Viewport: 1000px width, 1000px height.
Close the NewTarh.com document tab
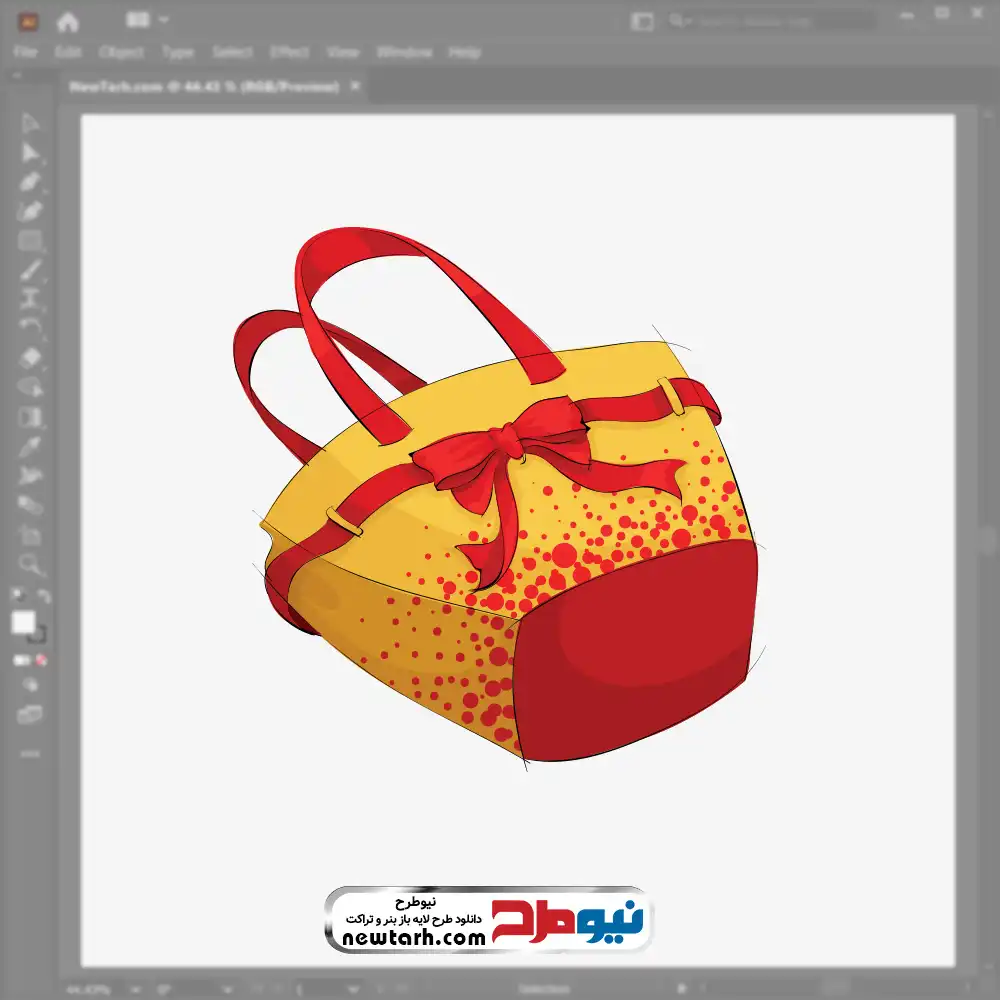[354, 87]
